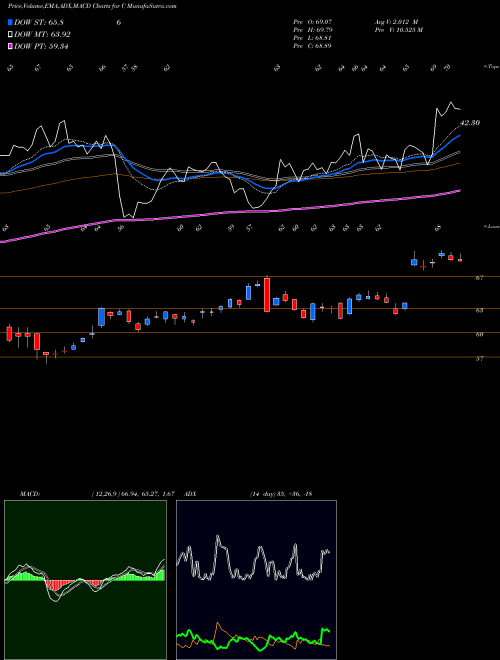Image resolution: width=500 pixels, height=660 pixels.
Task: Select the 'DOW PT: 59.34' label
Action: tap(41, 46)
